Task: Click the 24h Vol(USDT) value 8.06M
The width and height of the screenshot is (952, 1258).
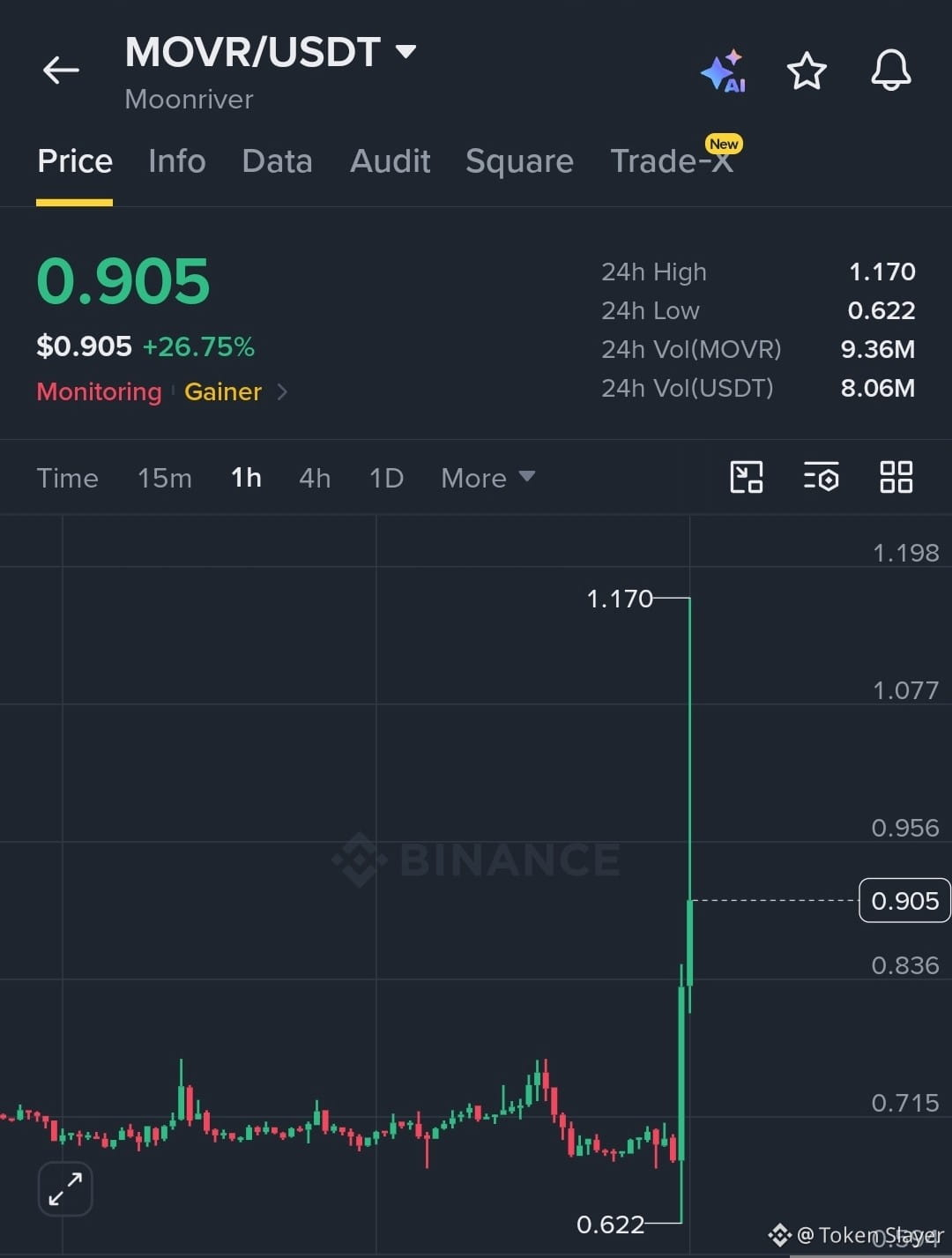Action: (878, 388)
